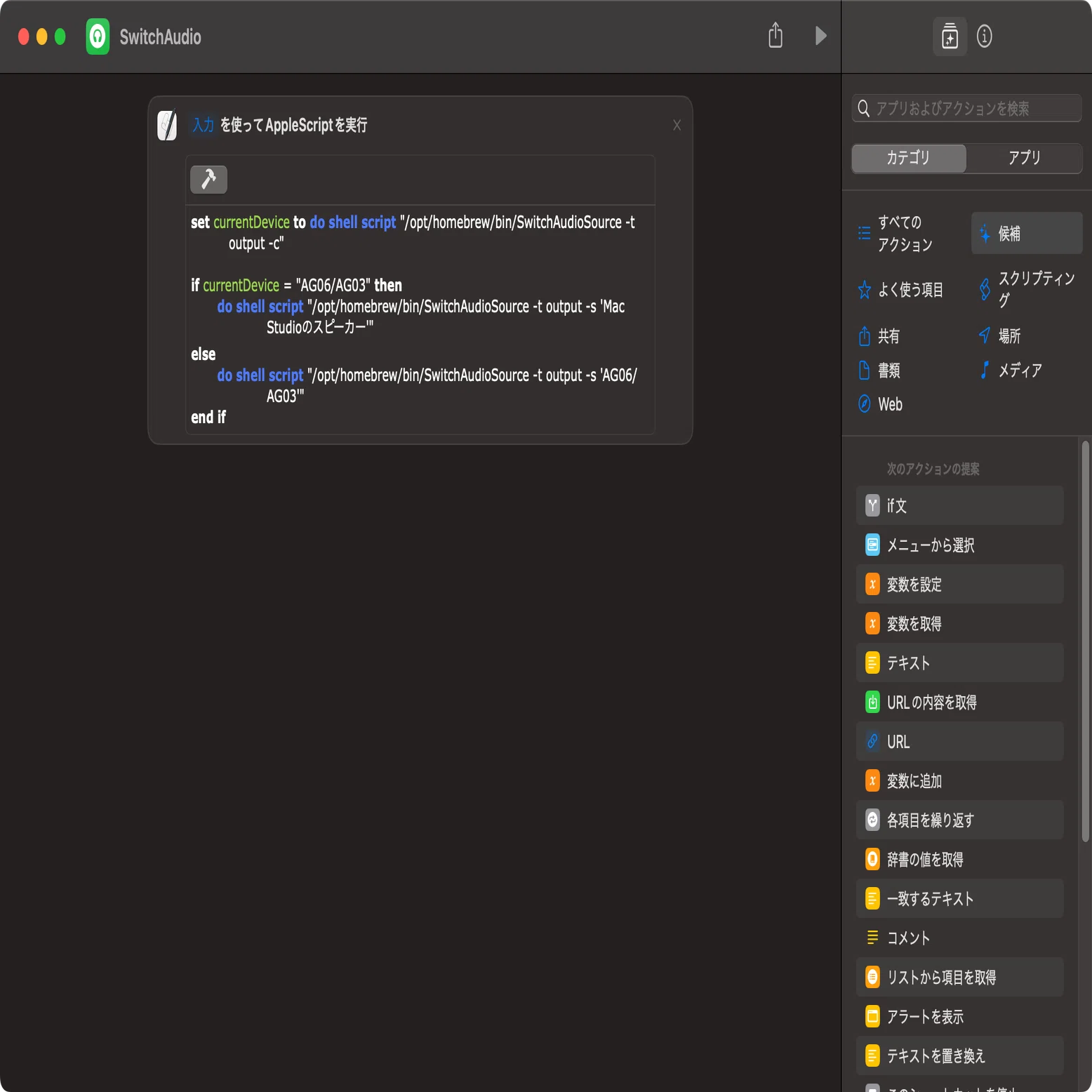Remove the Run AppleScript action
This screenshot has width=1092, height=1092.
(x=677, y=125)
